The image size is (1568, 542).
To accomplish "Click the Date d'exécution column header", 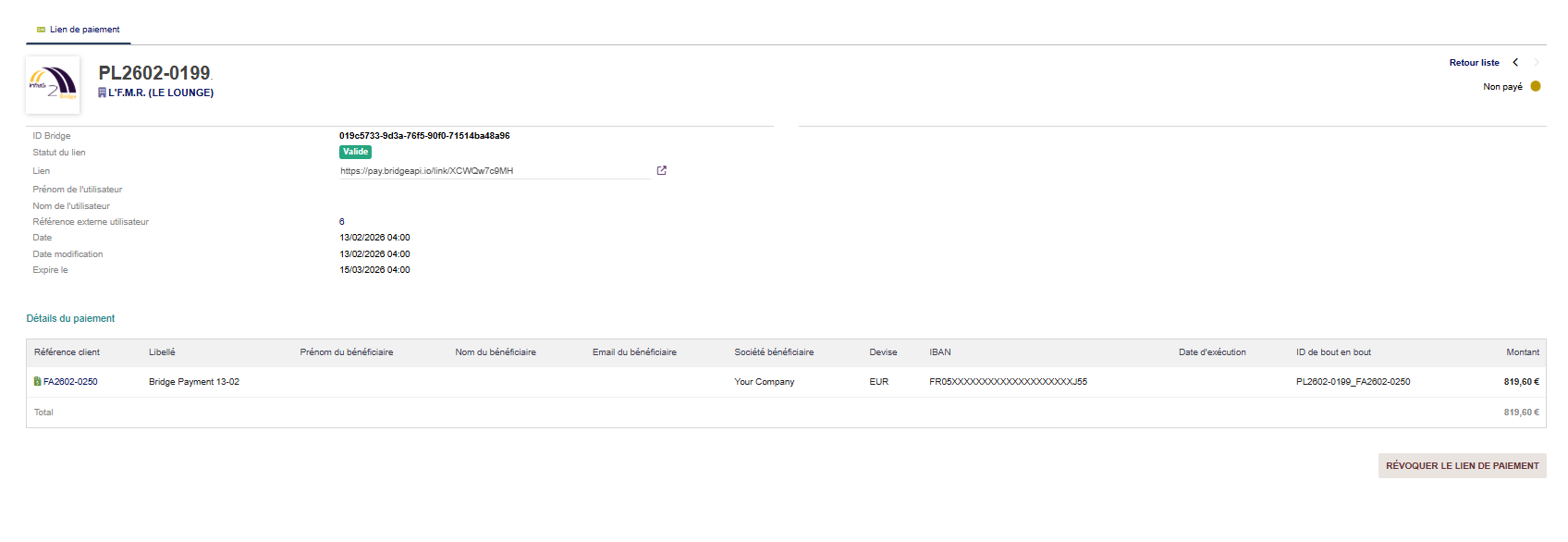I will (x=1211, y=352).
